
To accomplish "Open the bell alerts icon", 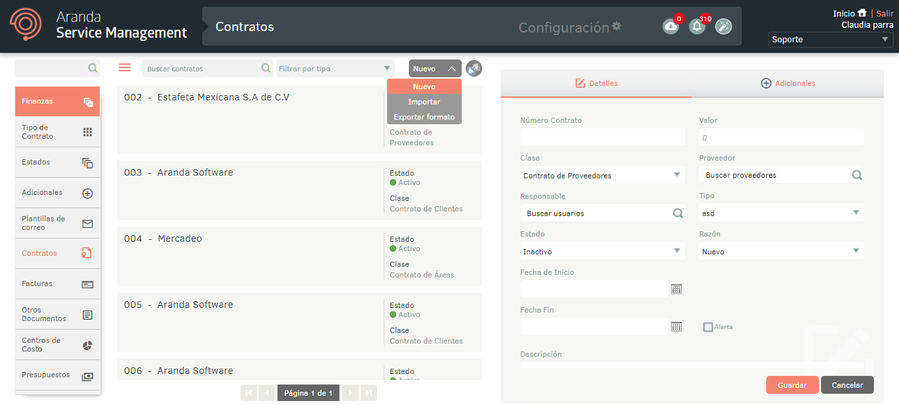I will 697,26.
